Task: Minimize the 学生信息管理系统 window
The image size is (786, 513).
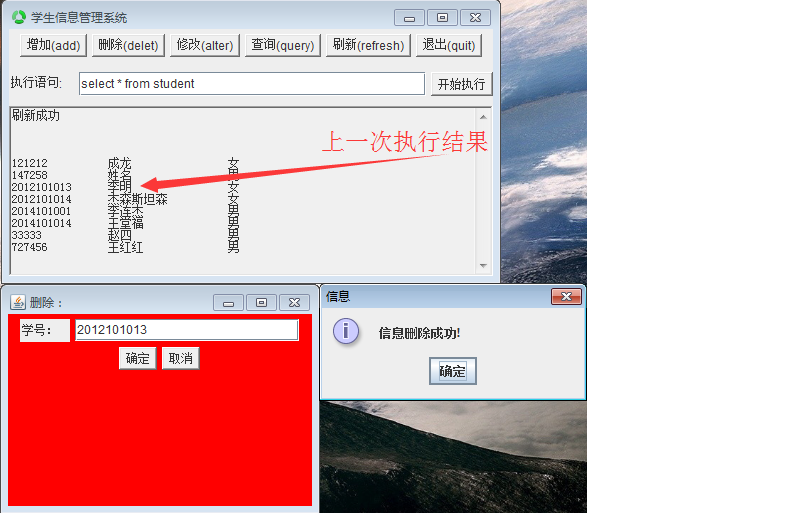Action: [410, 18]
